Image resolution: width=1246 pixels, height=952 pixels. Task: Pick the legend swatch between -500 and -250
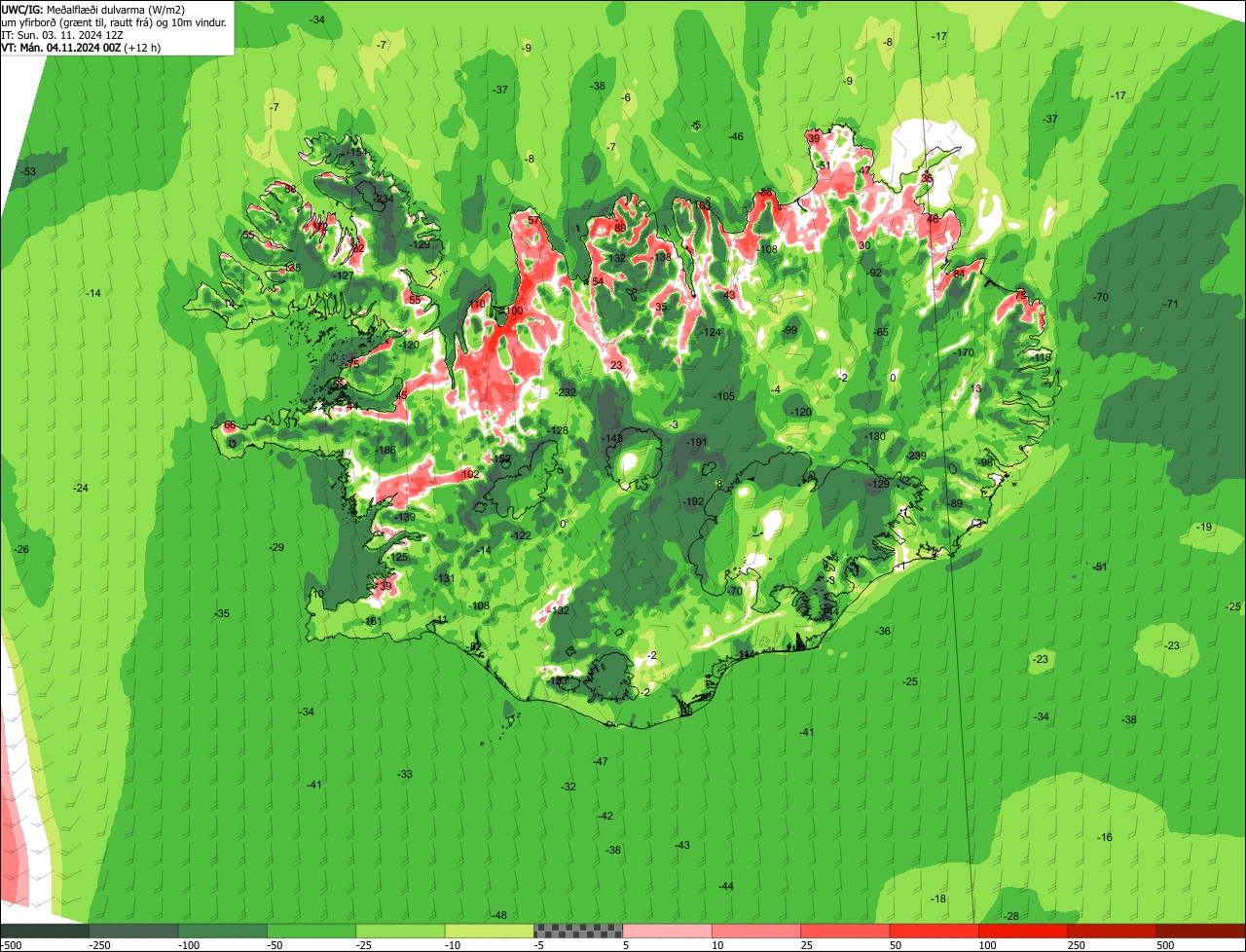(x=44, y=931)
